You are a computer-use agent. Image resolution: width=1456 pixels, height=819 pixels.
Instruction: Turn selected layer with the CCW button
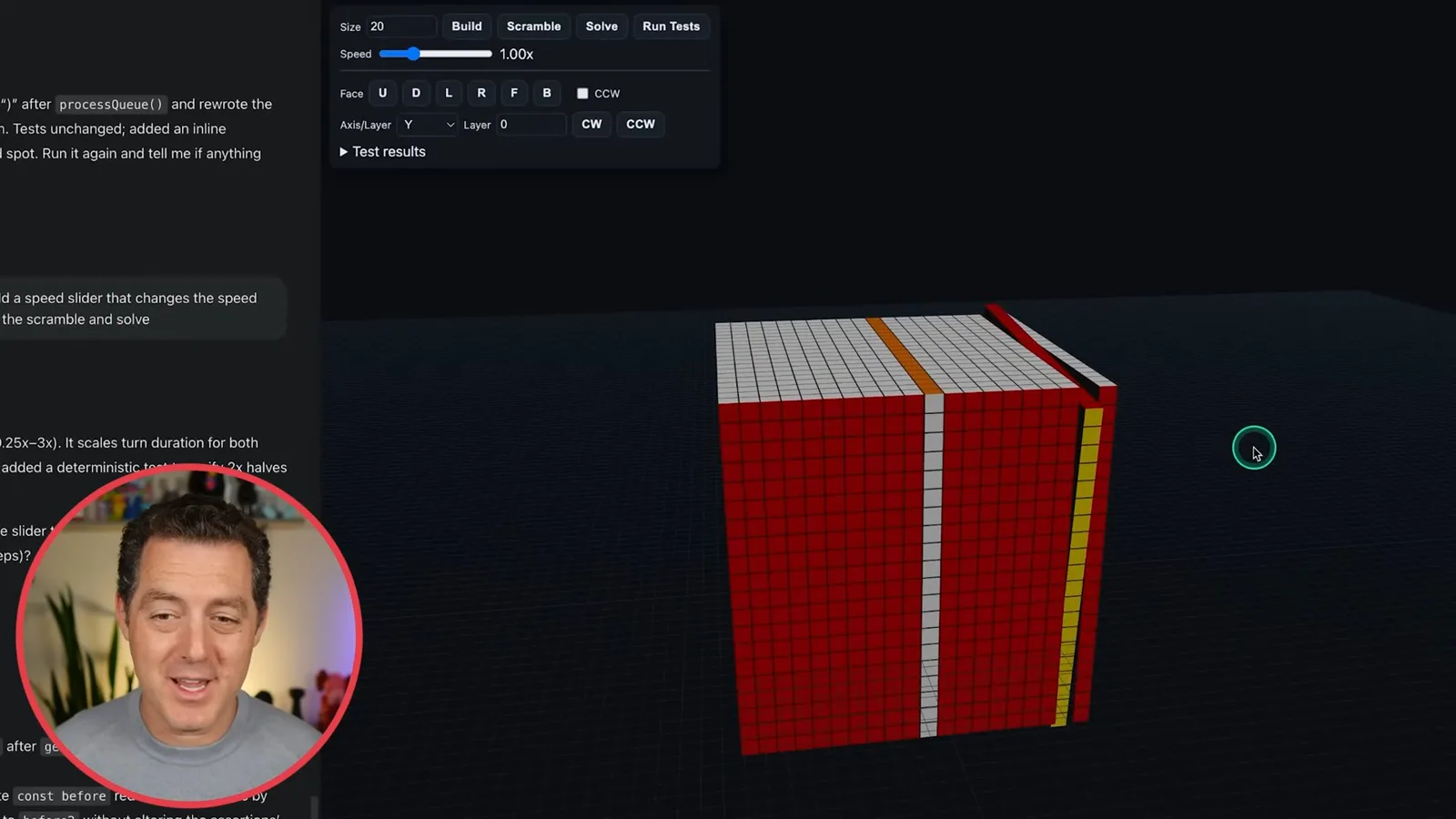tap(641, 124)
